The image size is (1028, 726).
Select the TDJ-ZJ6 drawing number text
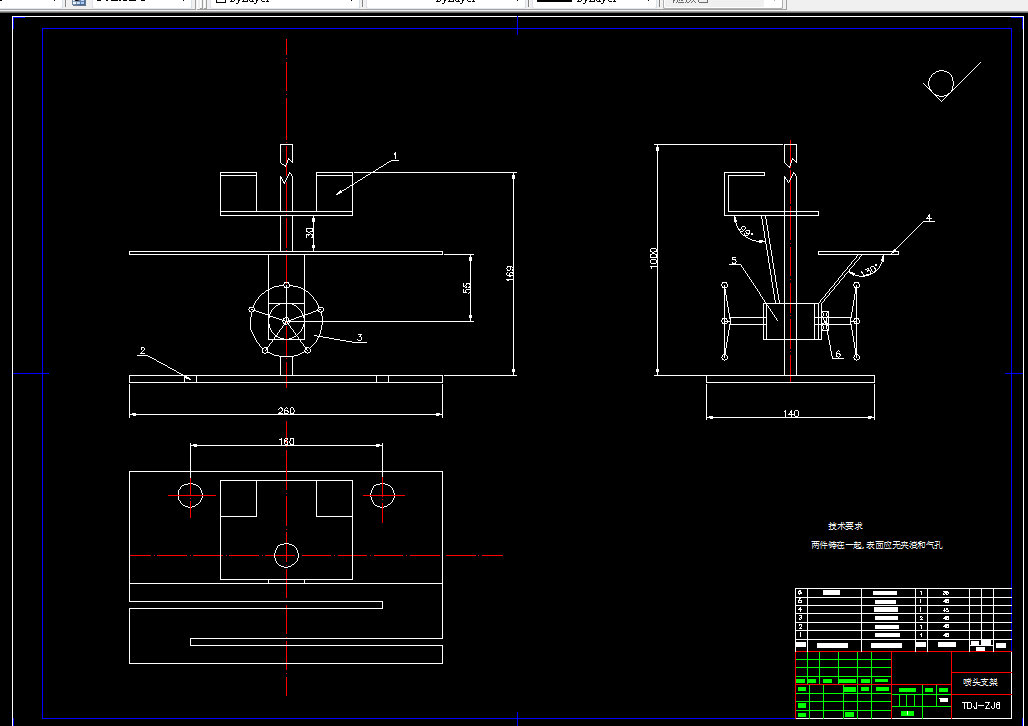[981, 706]
